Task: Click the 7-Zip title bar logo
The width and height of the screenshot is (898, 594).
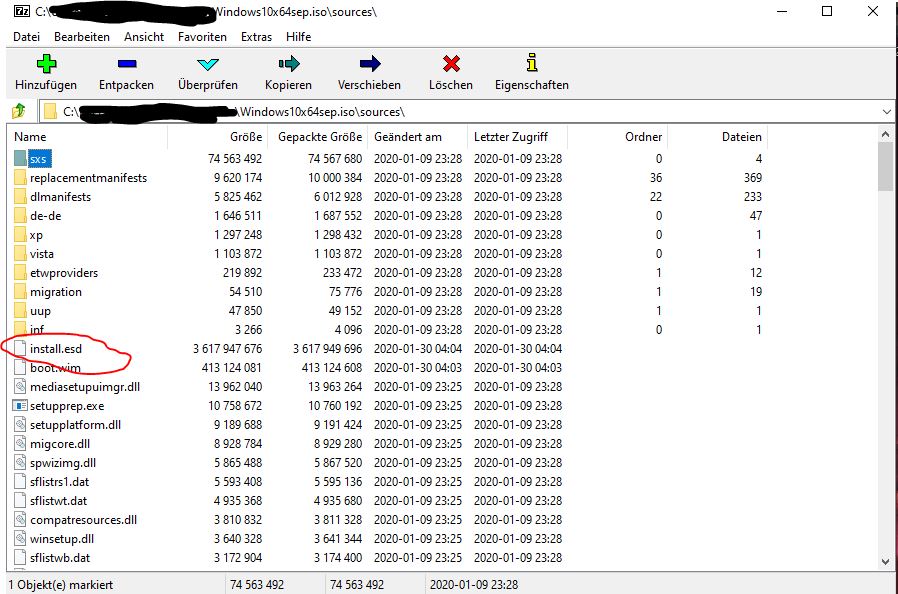Action: (22, 11)
